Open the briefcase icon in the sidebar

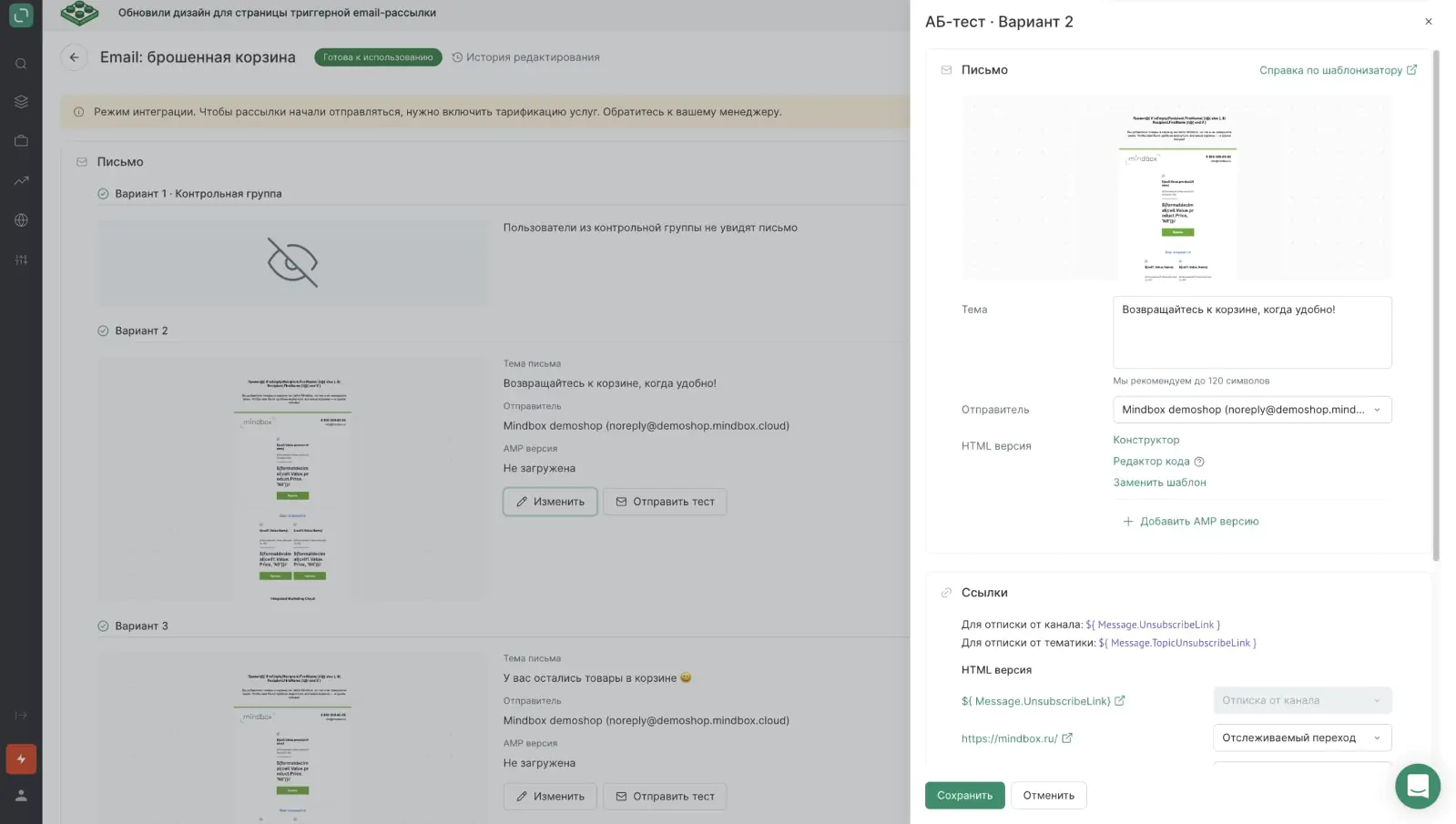tap(21, 141)
